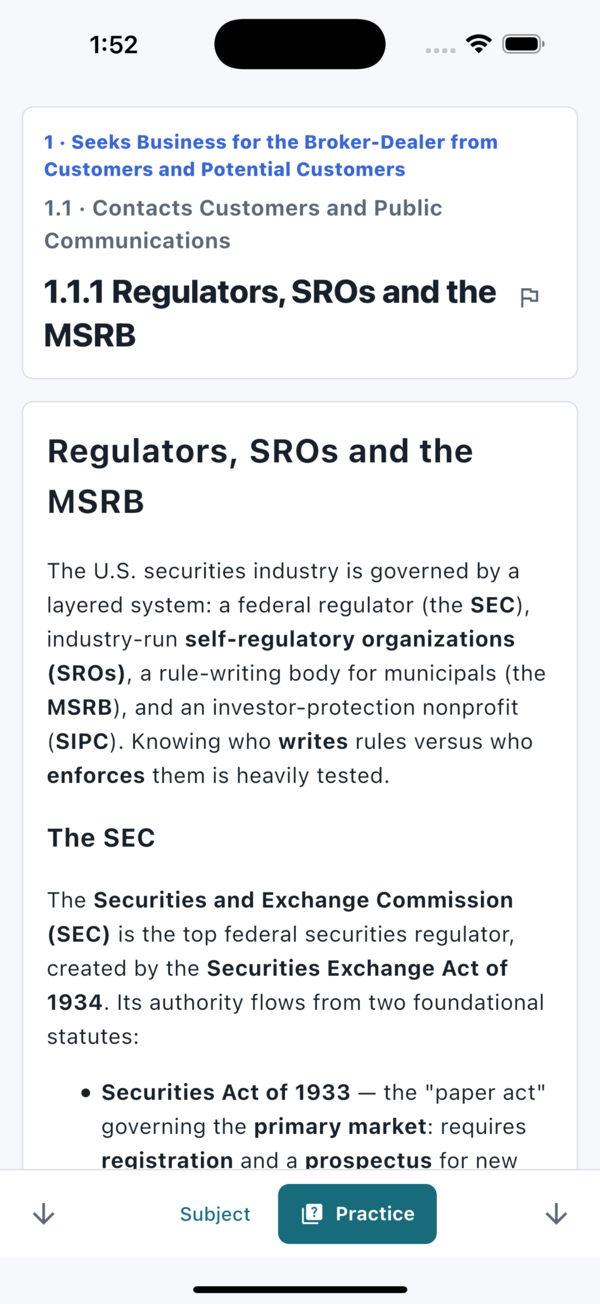The image size is (600, 1304).
Task: Flag the 1.1.1 Regulators section
Action: (x=530, y=297)
